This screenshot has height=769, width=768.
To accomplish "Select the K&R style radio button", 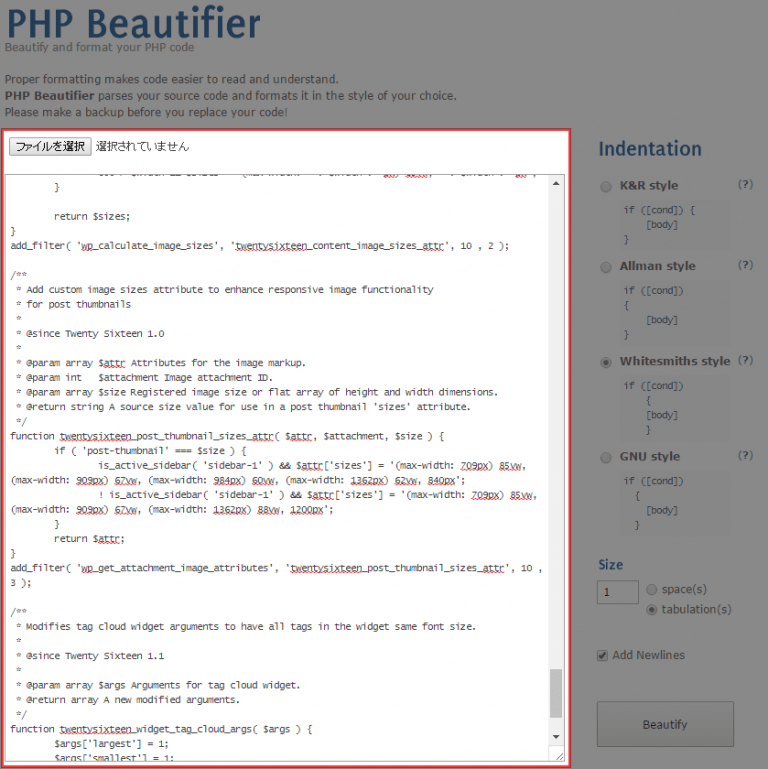I will pos(606,186).
